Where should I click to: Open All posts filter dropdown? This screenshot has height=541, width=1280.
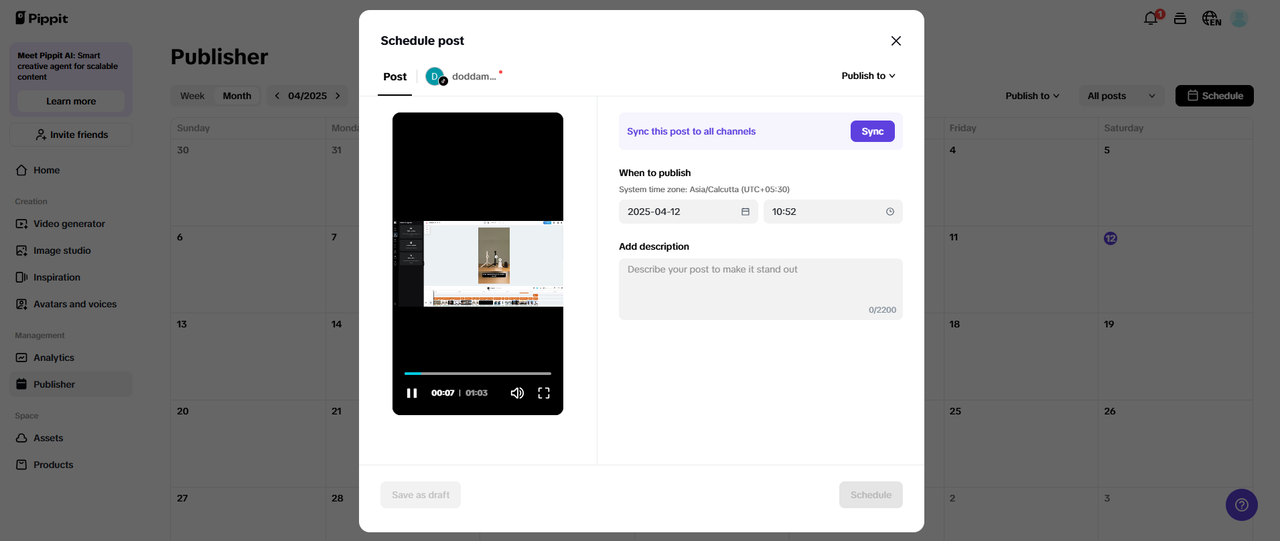pyautogui.click(x=1122, y=96)
